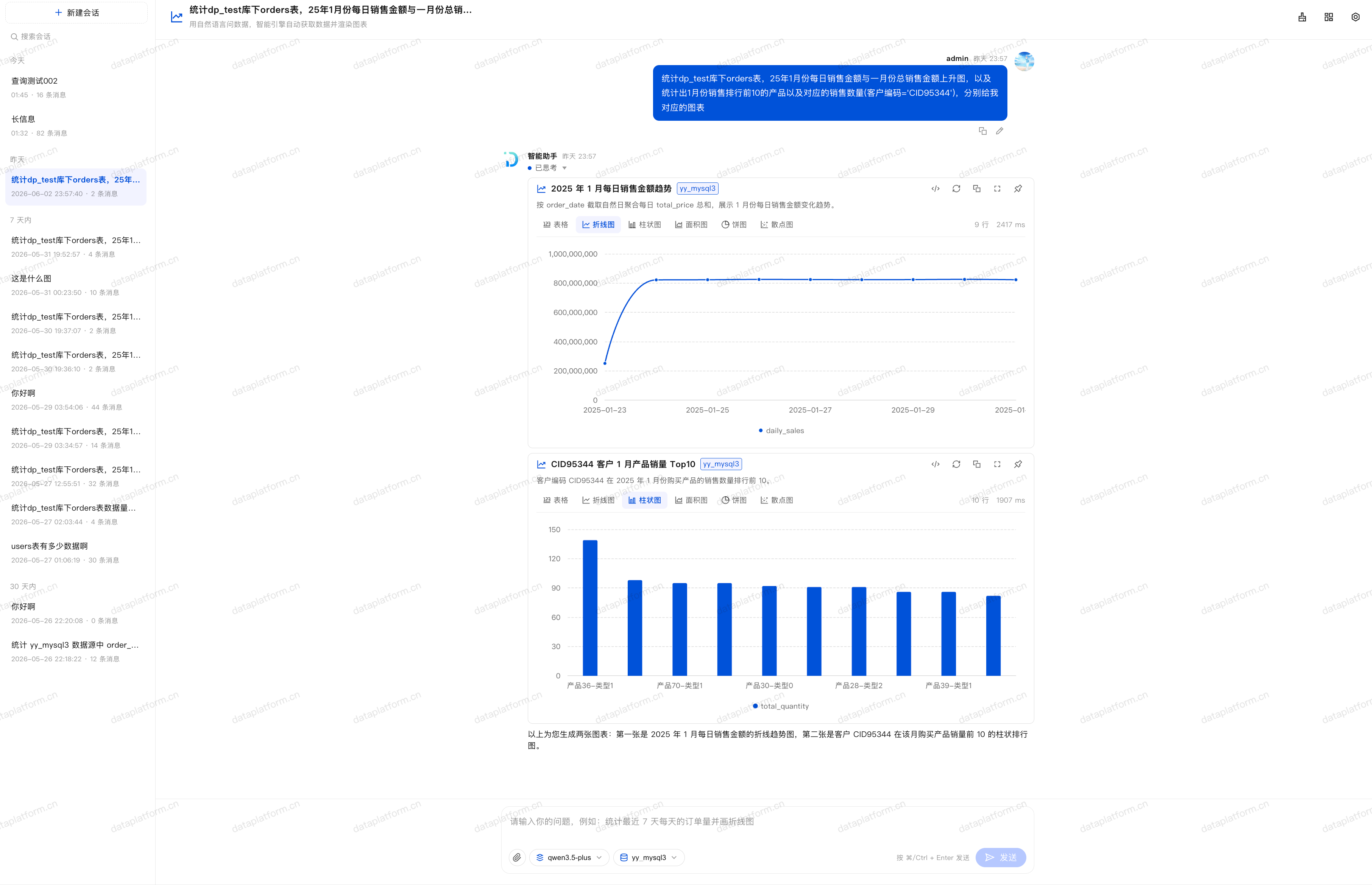Click the 发送 send button
The width and height of the screenshot is (1372, 885).
[1001, 857]
